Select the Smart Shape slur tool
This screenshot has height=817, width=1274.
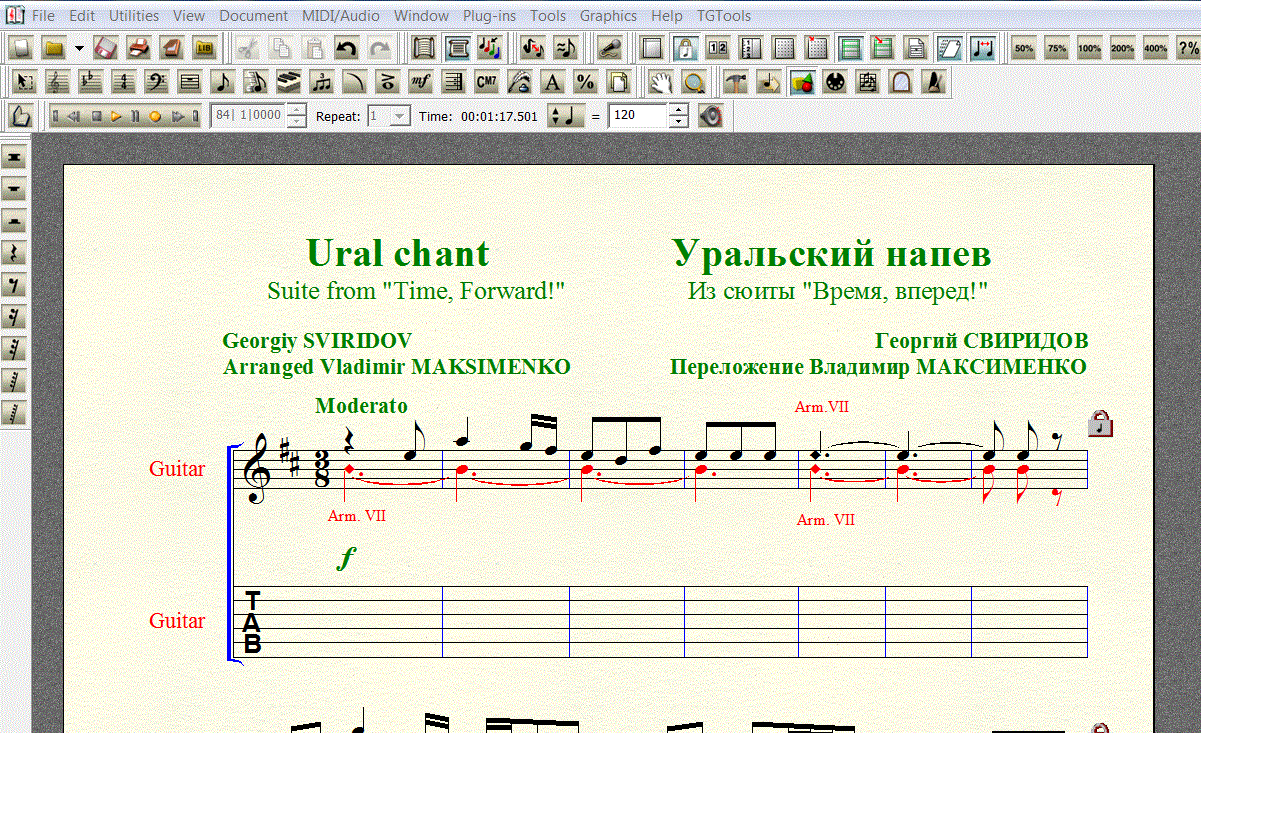coord(355,82)
